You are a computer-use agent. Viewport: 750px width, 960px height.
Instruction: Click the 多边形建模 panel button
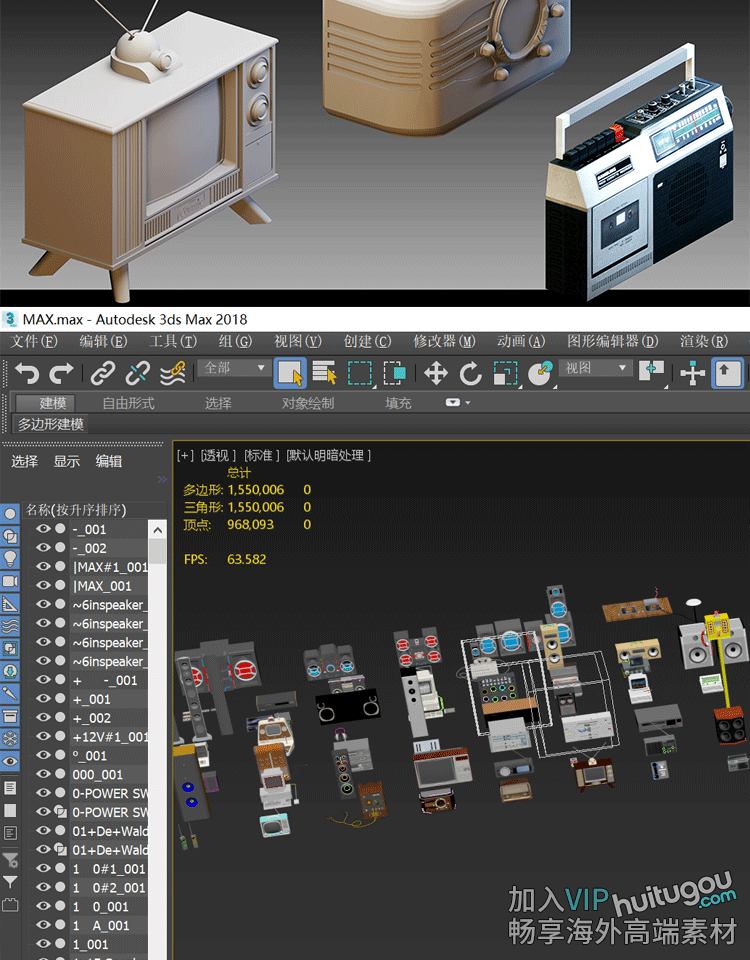pos(51,424)
